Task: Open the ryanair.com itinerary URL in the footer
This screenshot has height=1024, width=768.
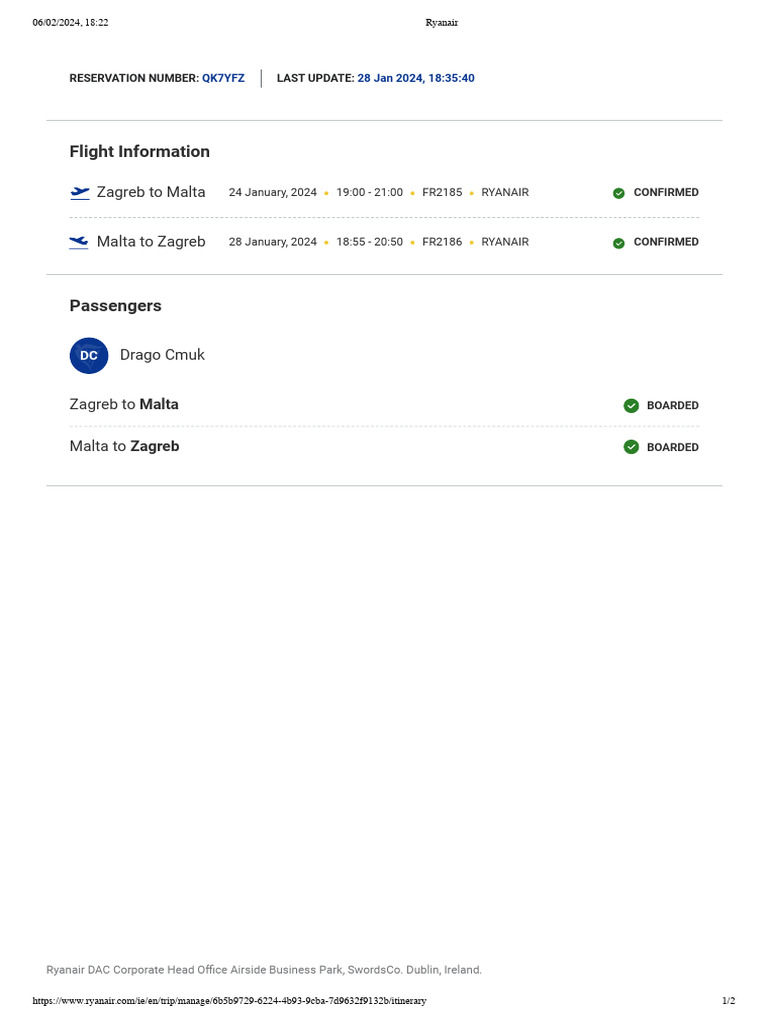Action: click(x=229, y=1001)
